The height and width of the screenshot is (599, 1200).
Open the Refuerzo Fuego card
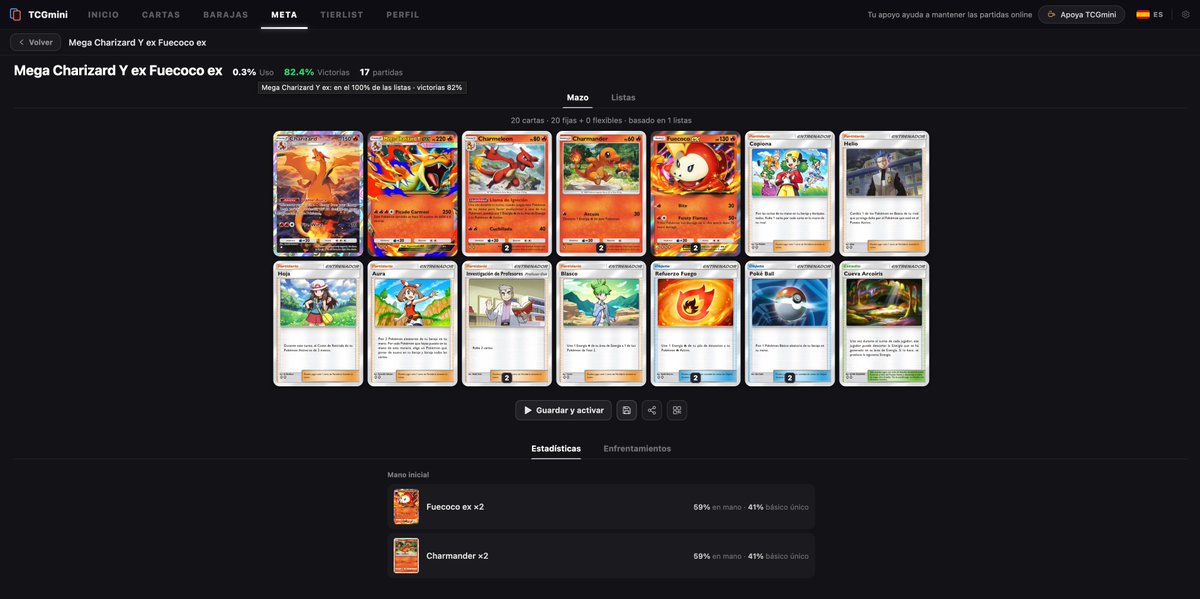(696, 323)
